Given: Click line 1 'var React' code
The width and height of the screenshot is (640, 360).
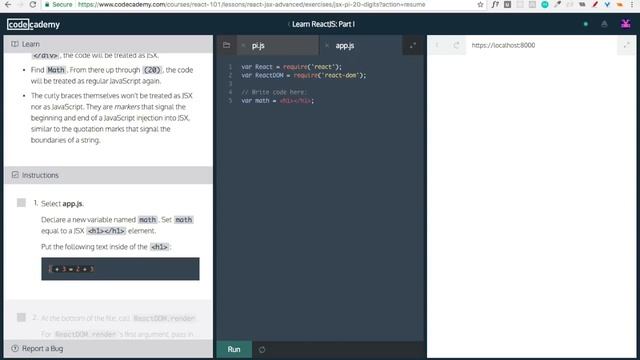Looking at the screenshot, I should click(291, 67).
